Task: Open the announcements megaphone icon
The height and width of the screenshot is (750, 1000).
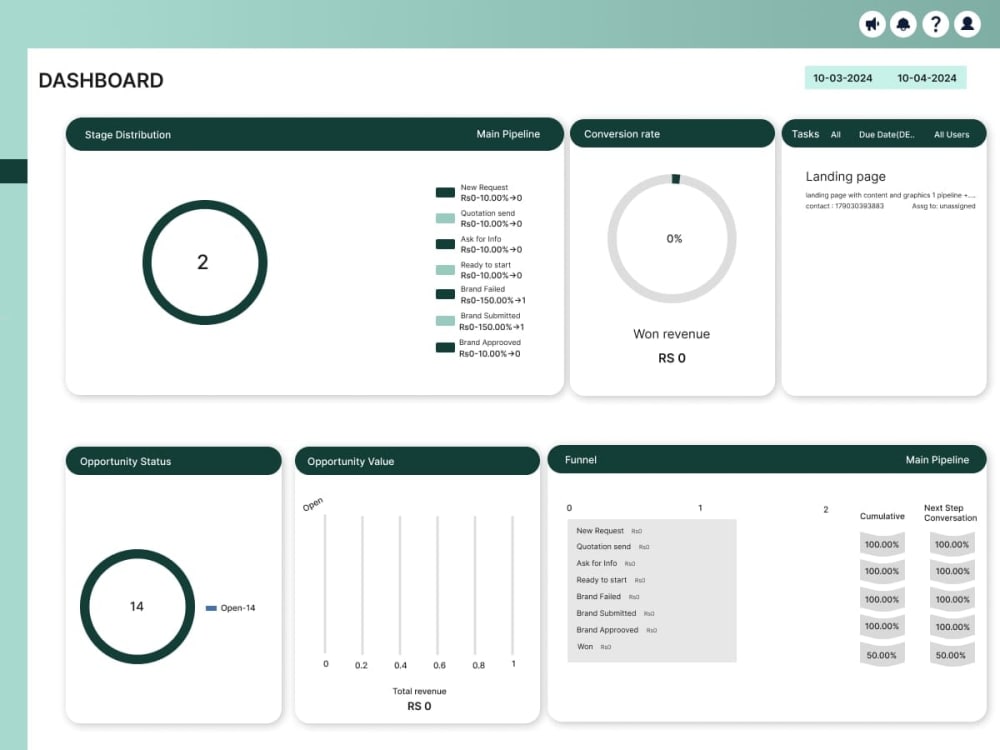Action: [872, 24]
